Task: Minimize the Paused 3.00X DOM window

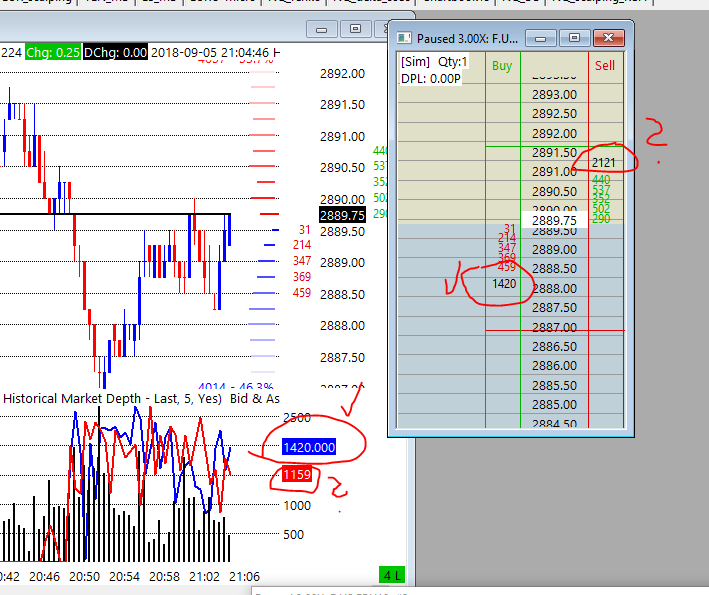Action: [x=540, y=38]
